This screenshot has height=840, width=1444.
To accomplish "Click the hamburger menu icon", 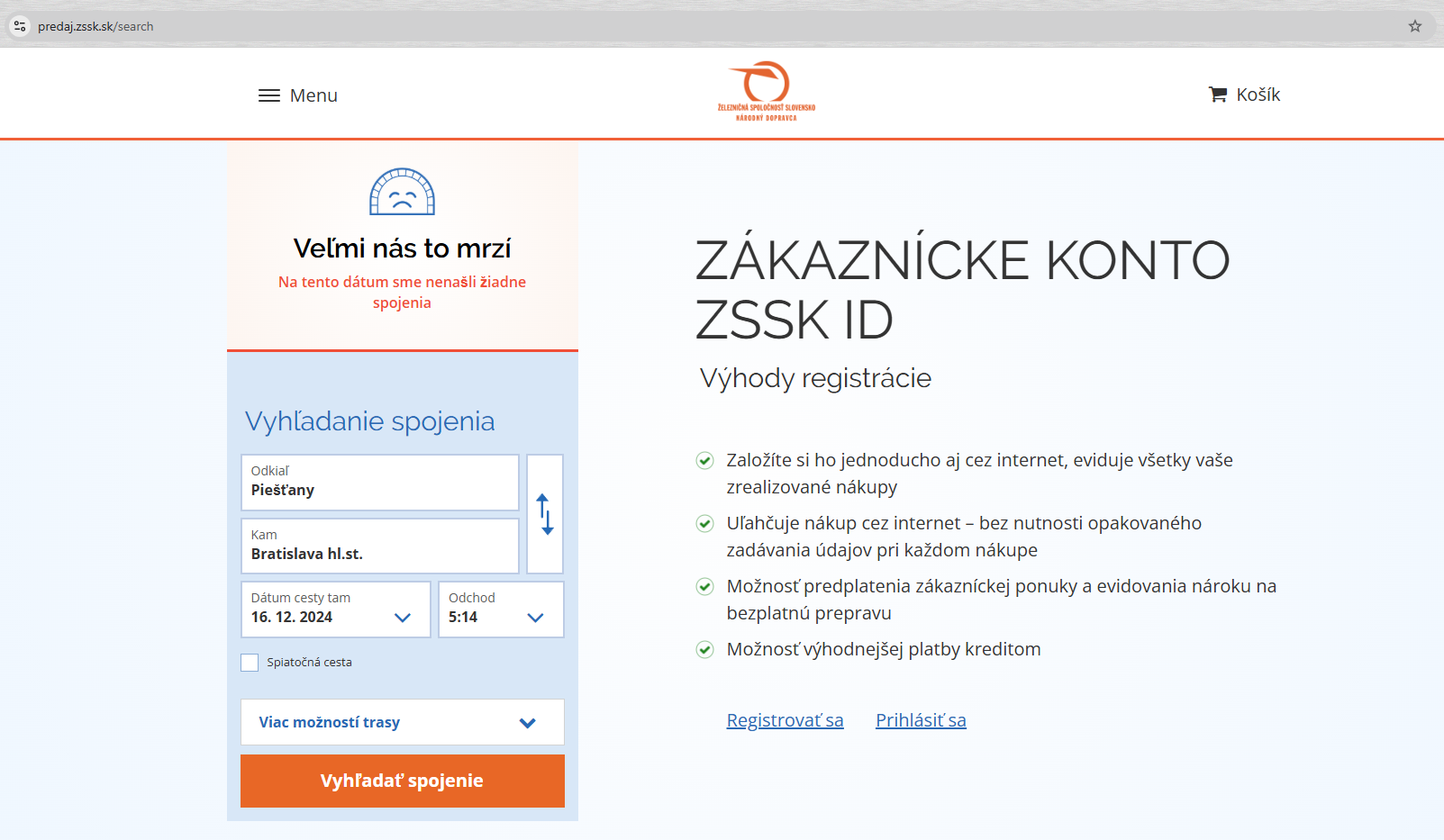I will 268,95.
